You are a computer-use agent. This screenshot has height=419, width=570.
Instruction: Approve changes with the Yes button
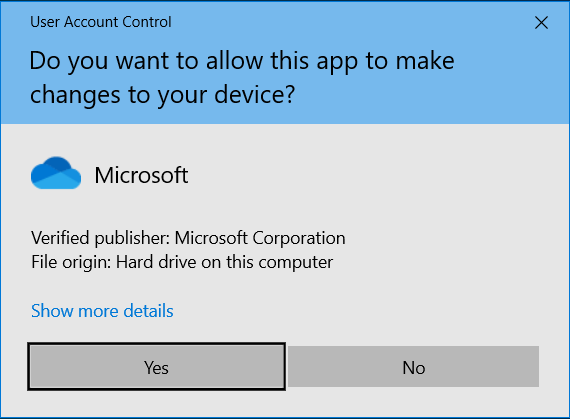156,367
